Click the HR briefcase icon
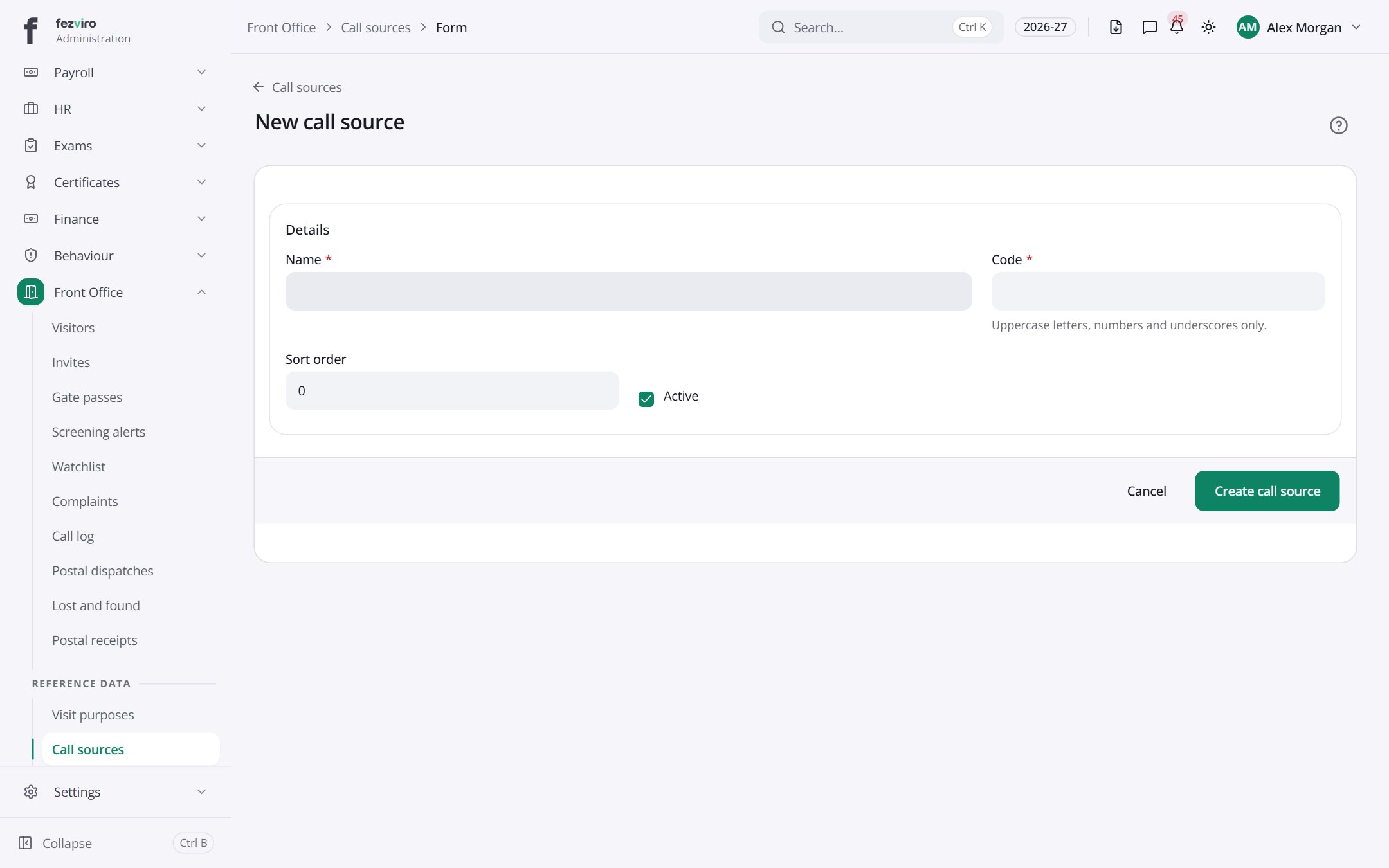This screenshot has height=868, width=1389. (x=31, y=109)
